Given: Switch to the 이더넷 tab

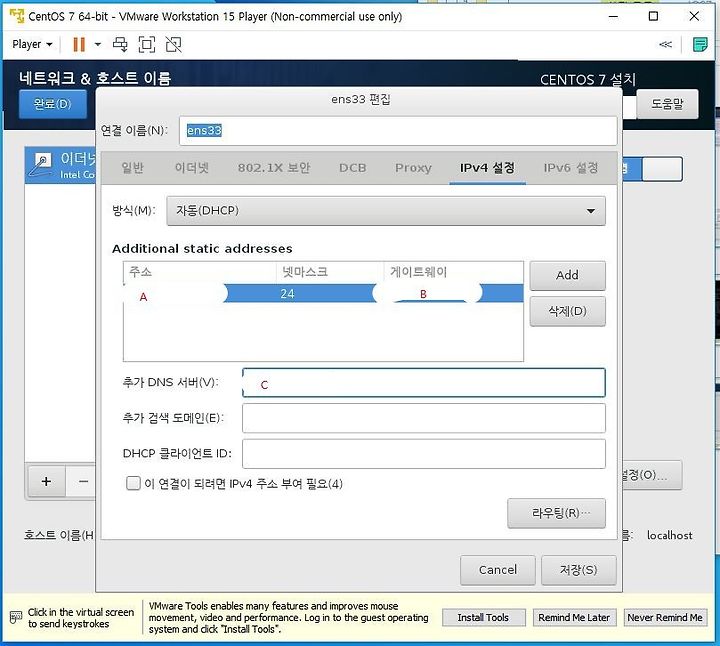Looking at the screenshot, I should 191,168.
